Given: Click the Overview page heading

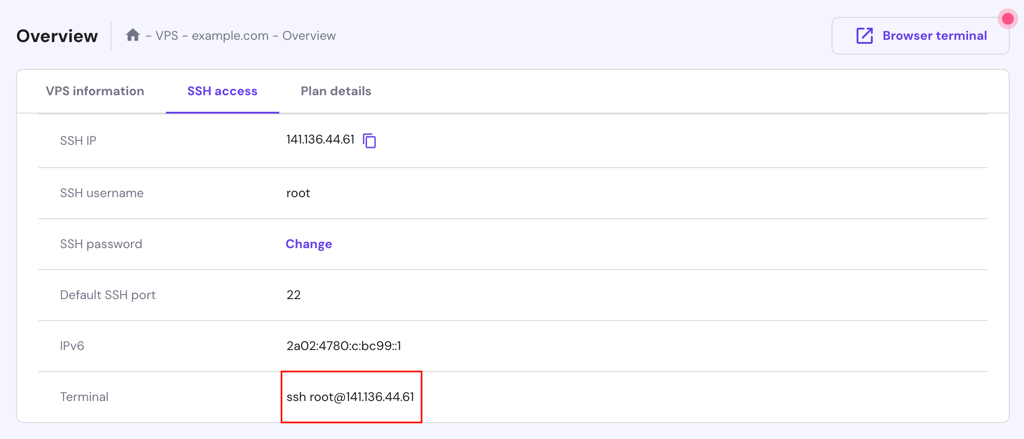Looking at the screenshot, I should click(57, 36).
